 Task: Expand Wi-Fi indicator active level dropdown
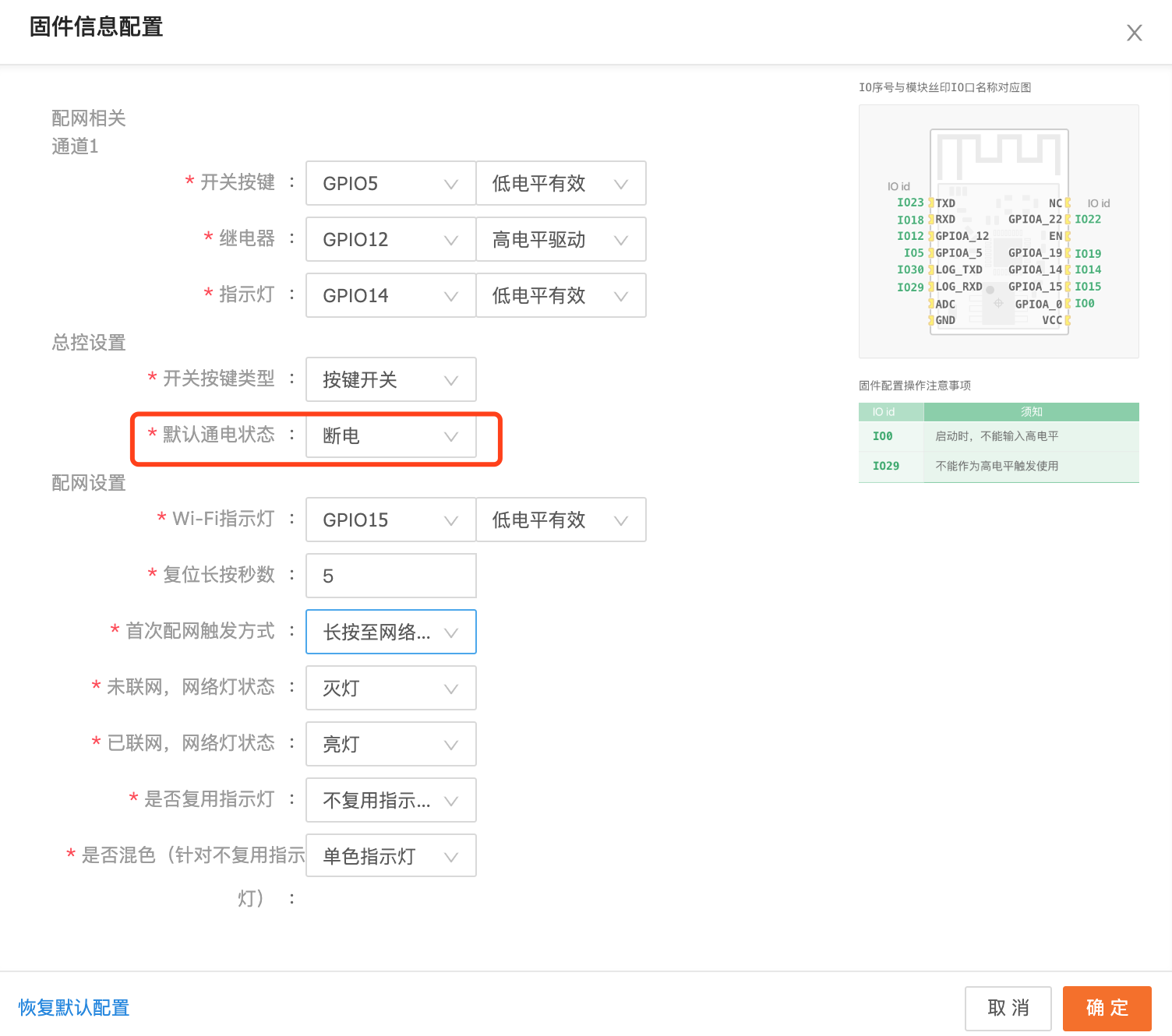(x=560, y=520)
